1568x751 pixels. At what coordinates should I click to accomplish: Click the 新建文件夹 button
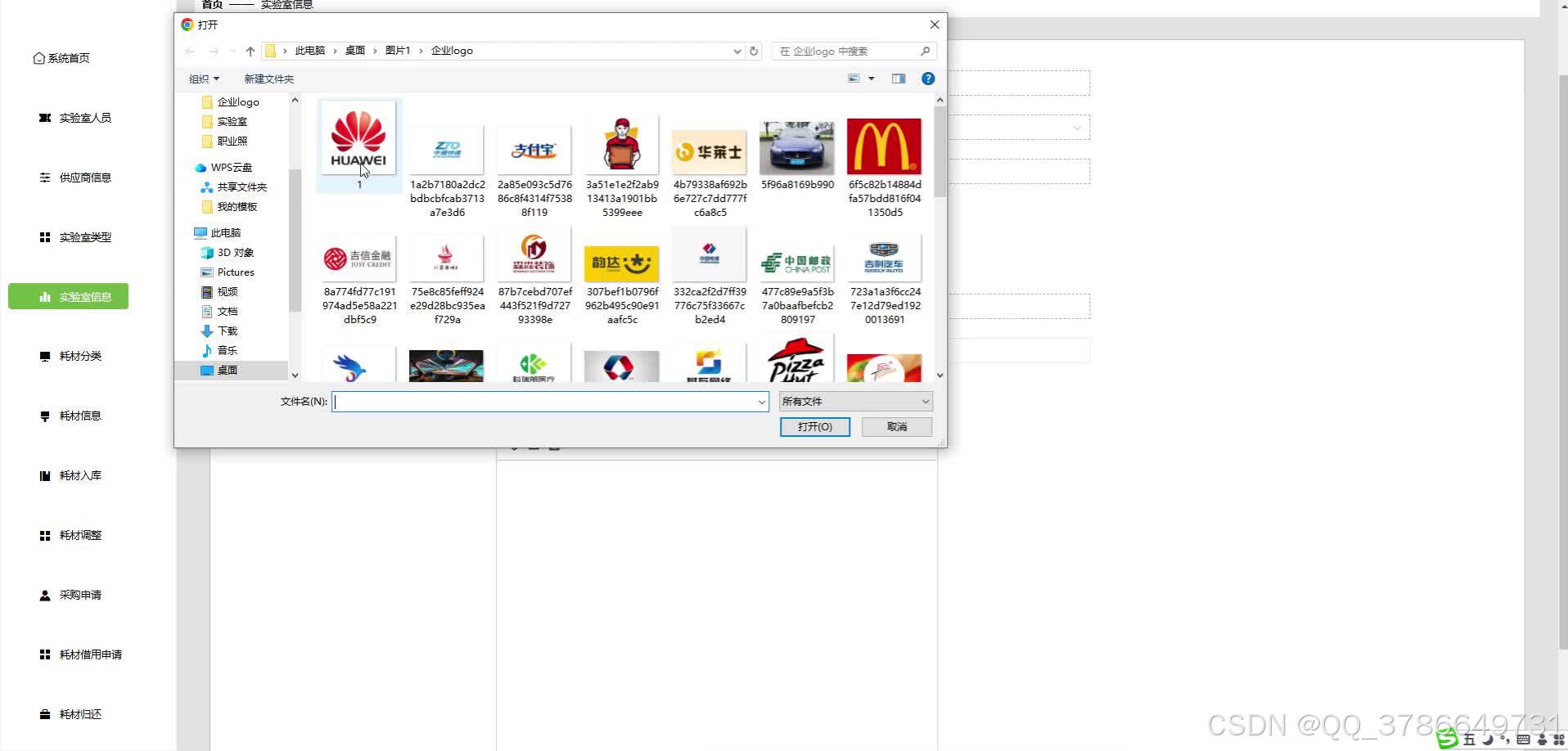[268, 79]
